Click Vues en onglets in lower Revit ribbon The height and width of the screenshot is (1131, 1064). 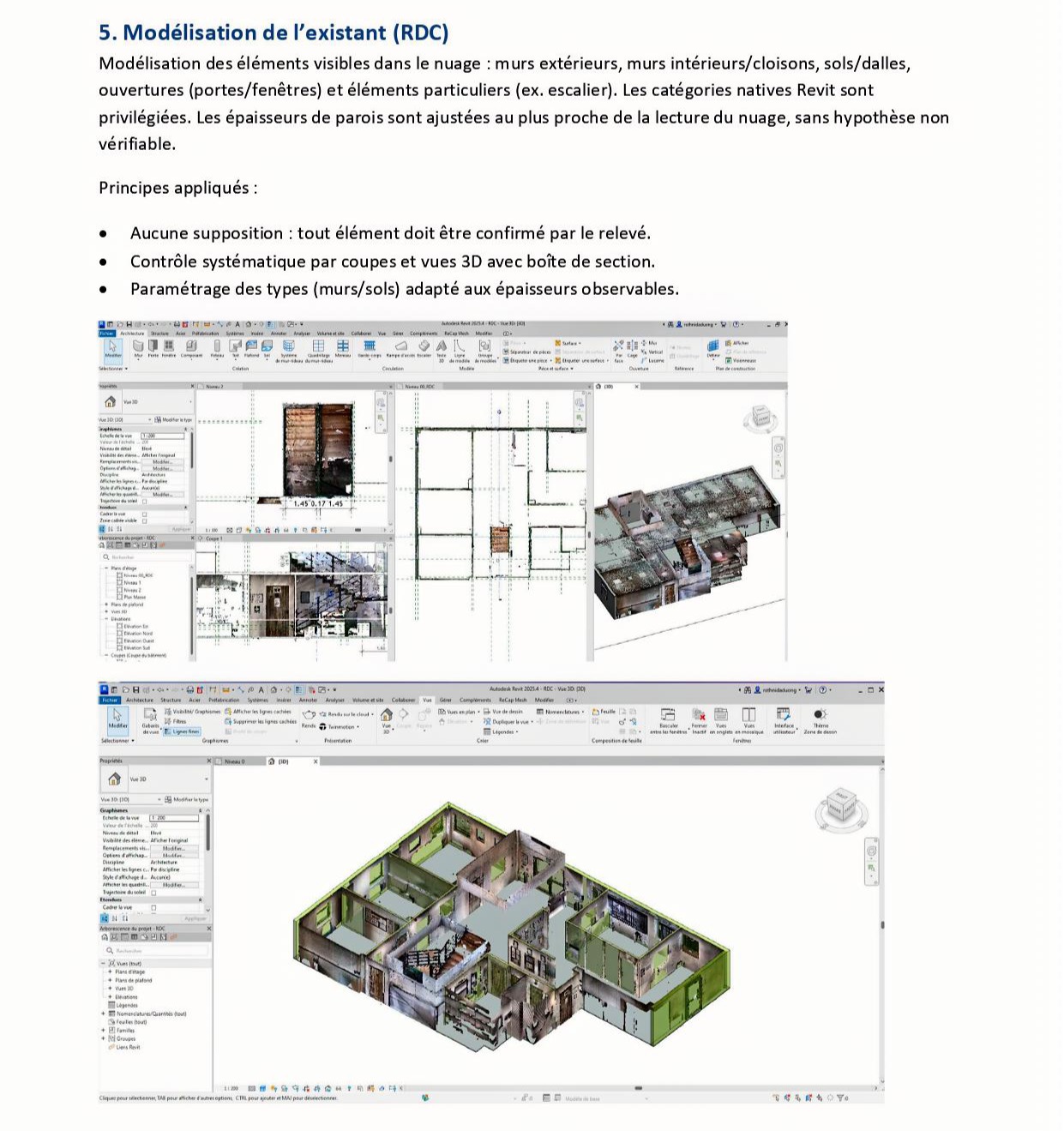(x=721, y=721)
